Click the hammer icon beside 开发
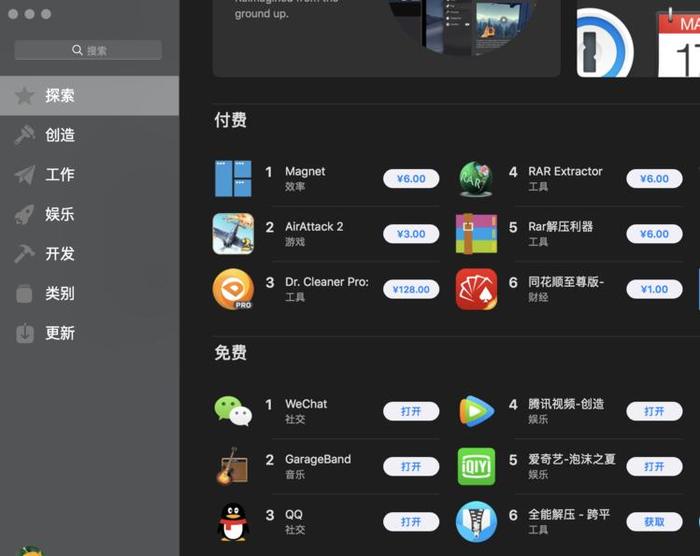The height and width of the screenshot is (556, 700). click(x=25, y=253)
